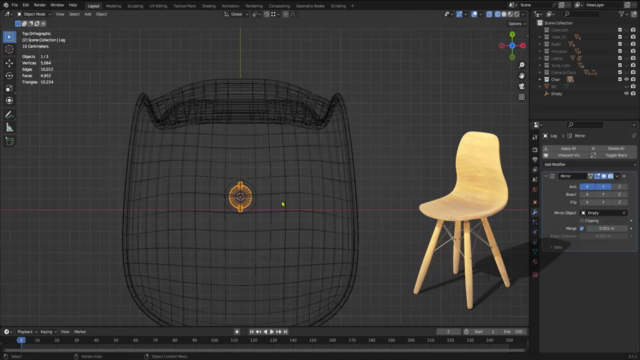The width and height of the screenshot is (640, 360).
Task: Hide the Chair collection with eye icon
Action: pyautogui.click(x=627, y=80)
